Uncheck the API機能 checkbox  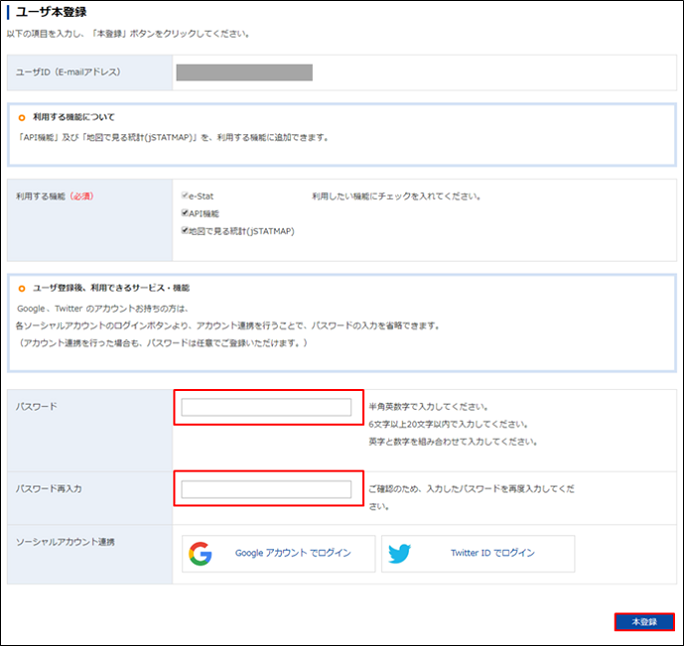pos(185,213)
